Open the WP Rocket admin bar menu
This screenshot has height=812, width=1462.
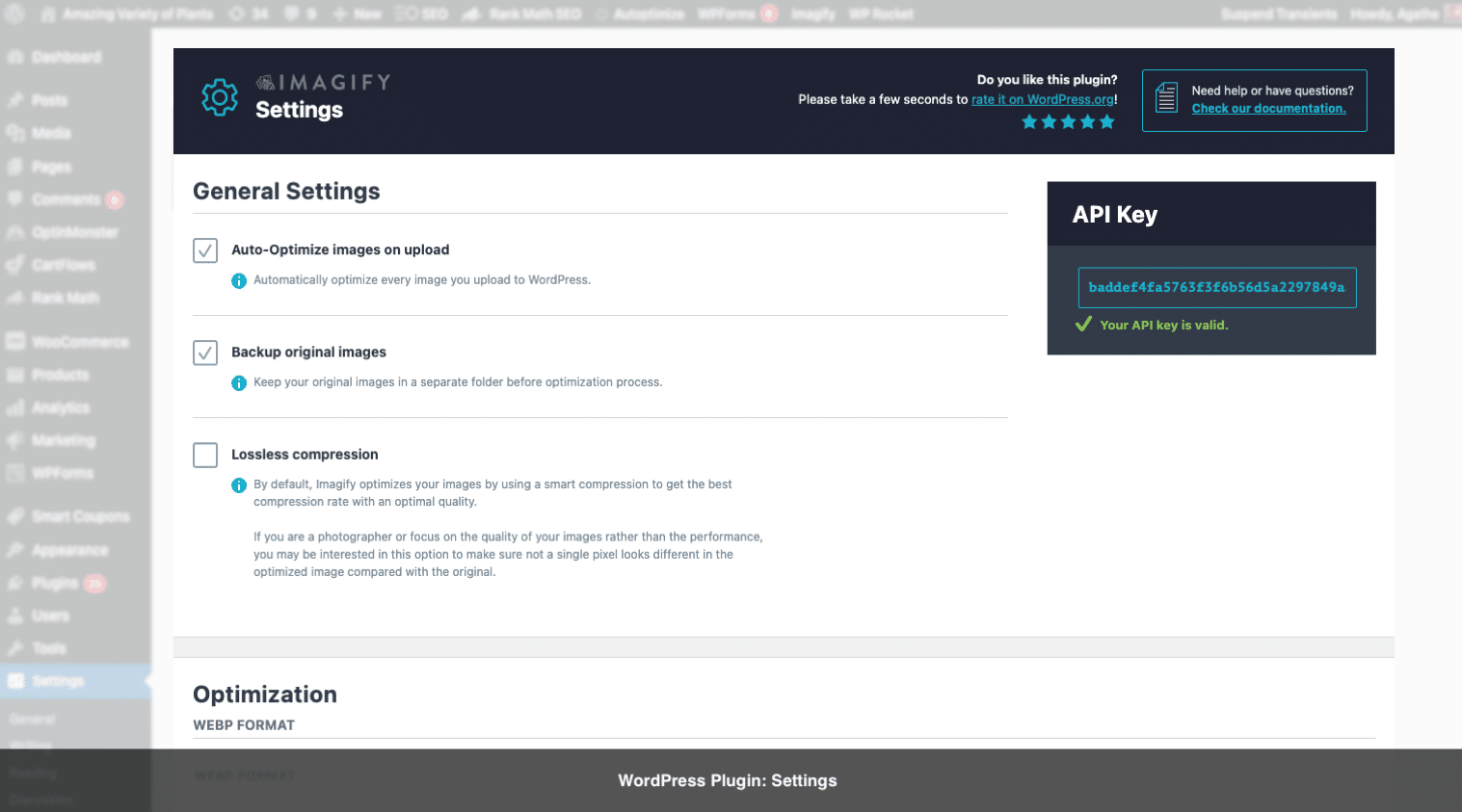click(881, 13)
